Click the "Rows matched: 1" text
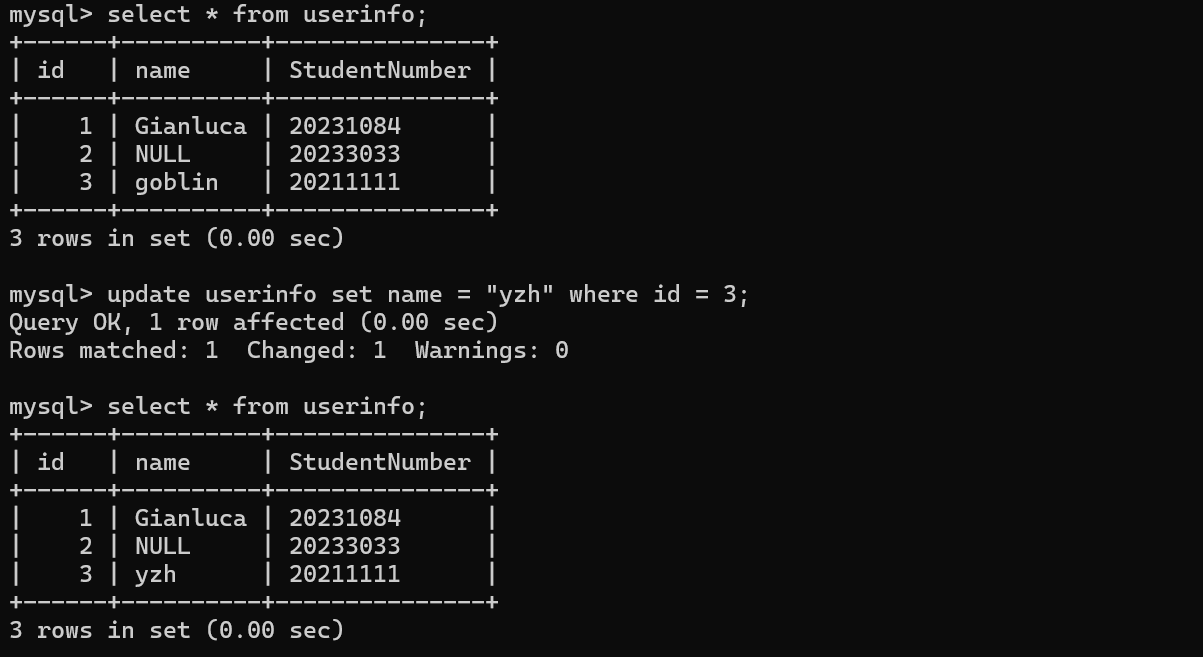The image size is (1203, 657). click(x=113, y=350)
